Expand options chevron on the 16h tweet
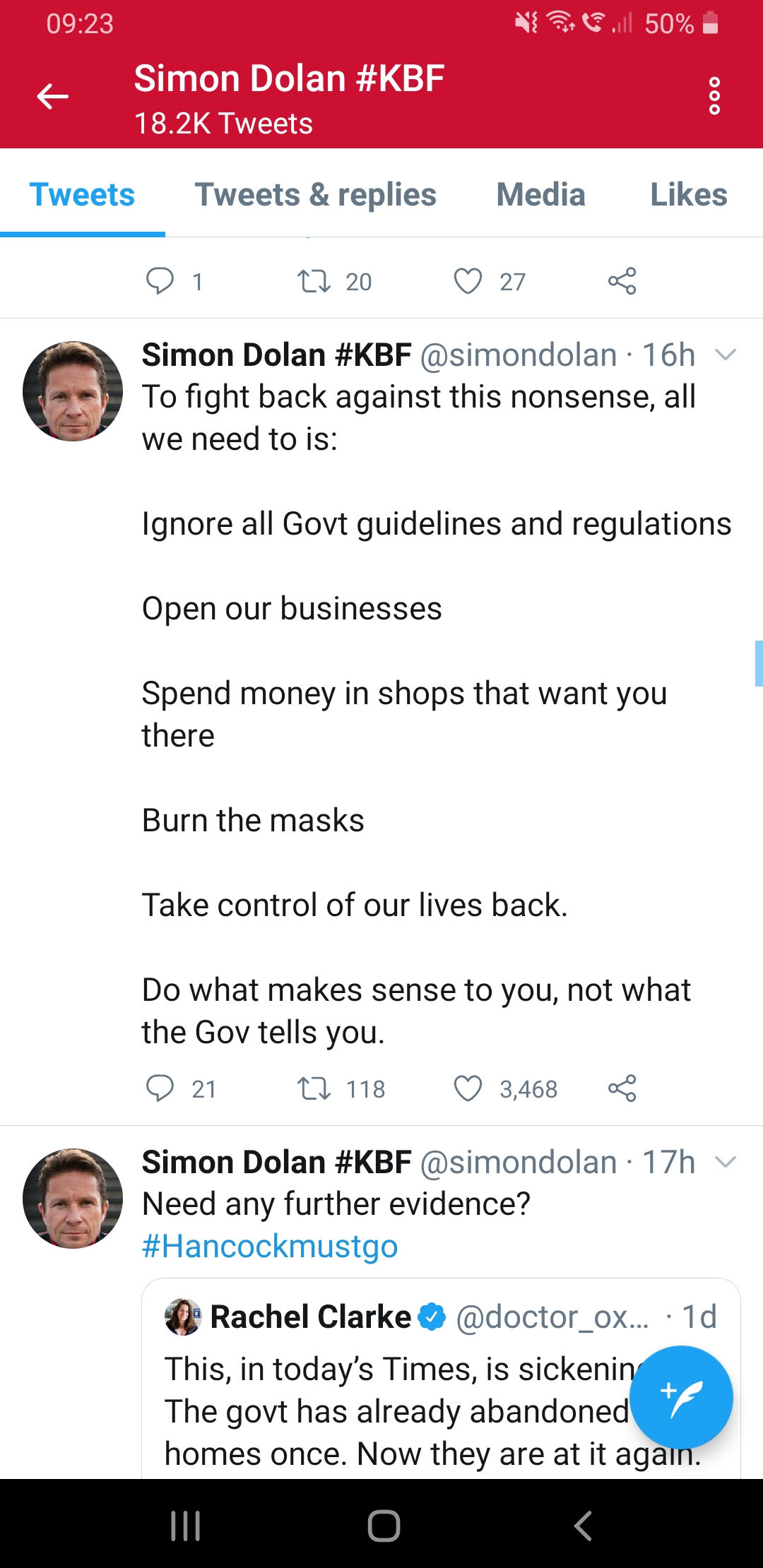The width and height of the screenshot is (763, 1568). pos(726,355)
